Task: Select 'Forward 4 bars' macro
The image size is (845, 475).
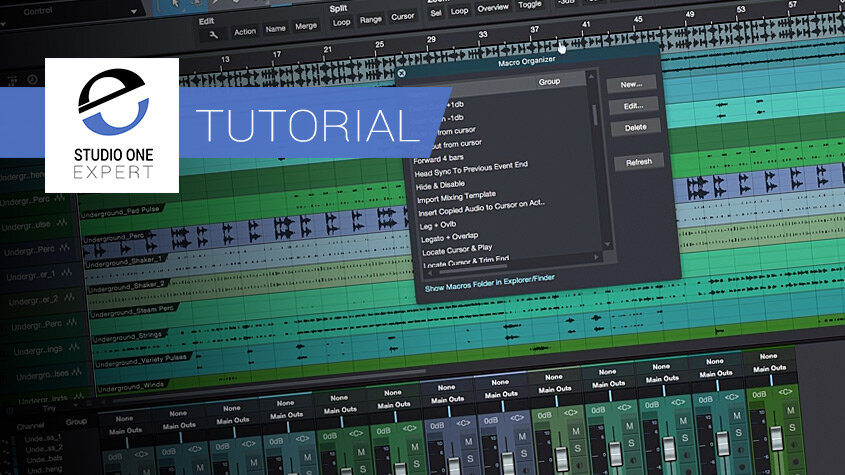Action: click(438, 159)
